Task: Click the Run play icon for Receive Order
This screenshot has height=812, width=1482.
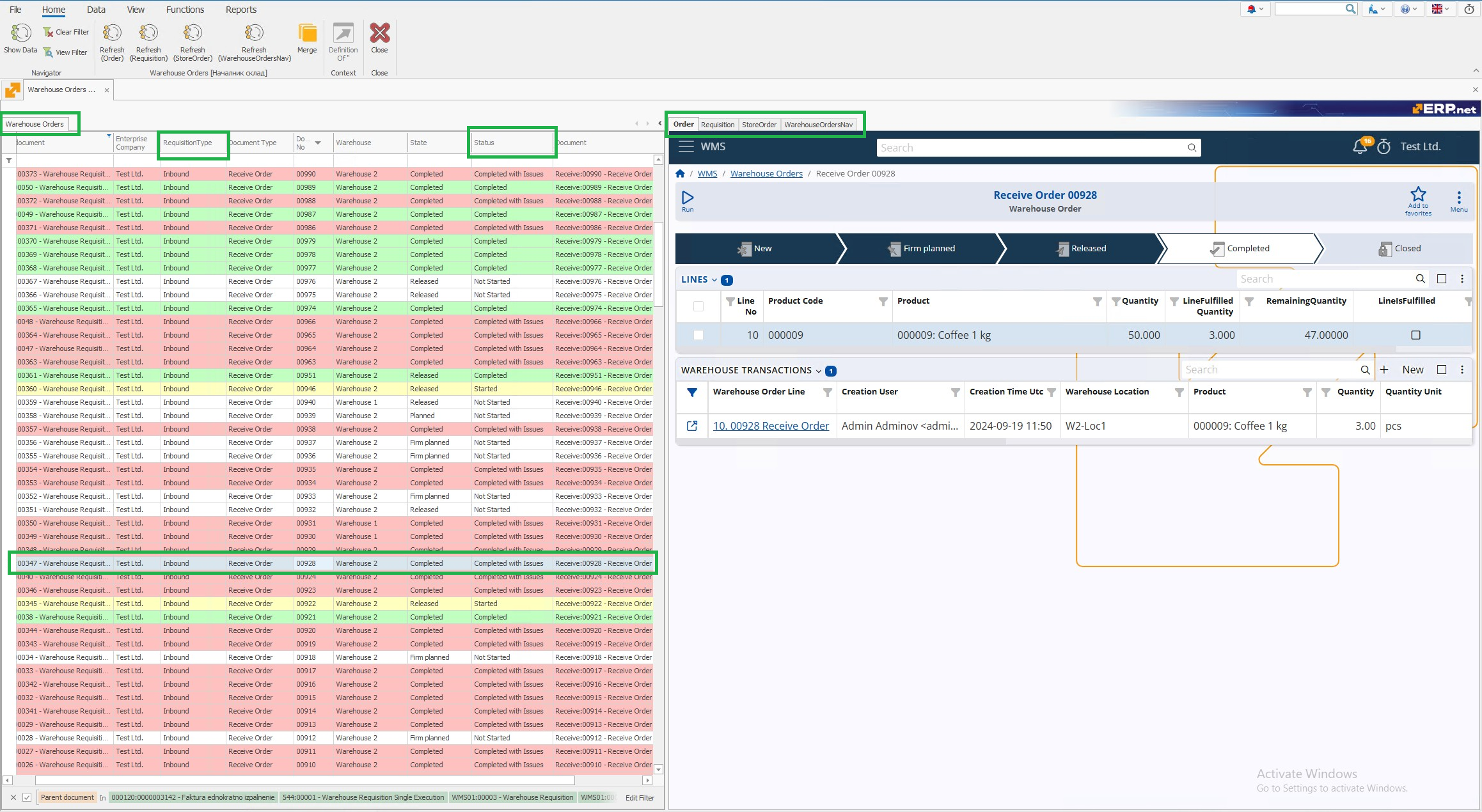Action: (x=688, y=198)
